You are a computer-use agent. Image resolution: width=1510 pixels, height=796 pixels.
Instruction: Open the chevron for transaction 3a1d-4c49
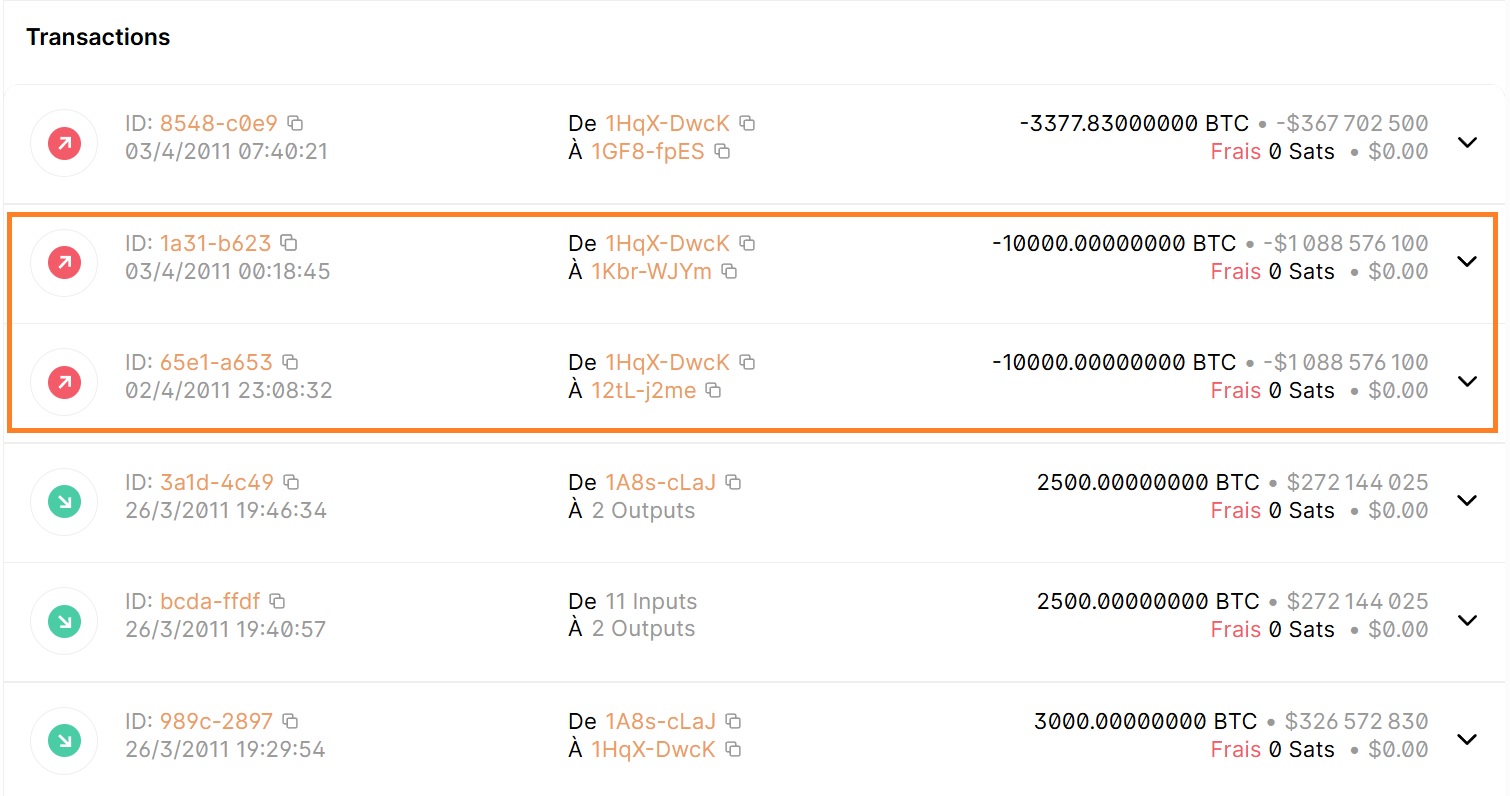click(1467, 500)
